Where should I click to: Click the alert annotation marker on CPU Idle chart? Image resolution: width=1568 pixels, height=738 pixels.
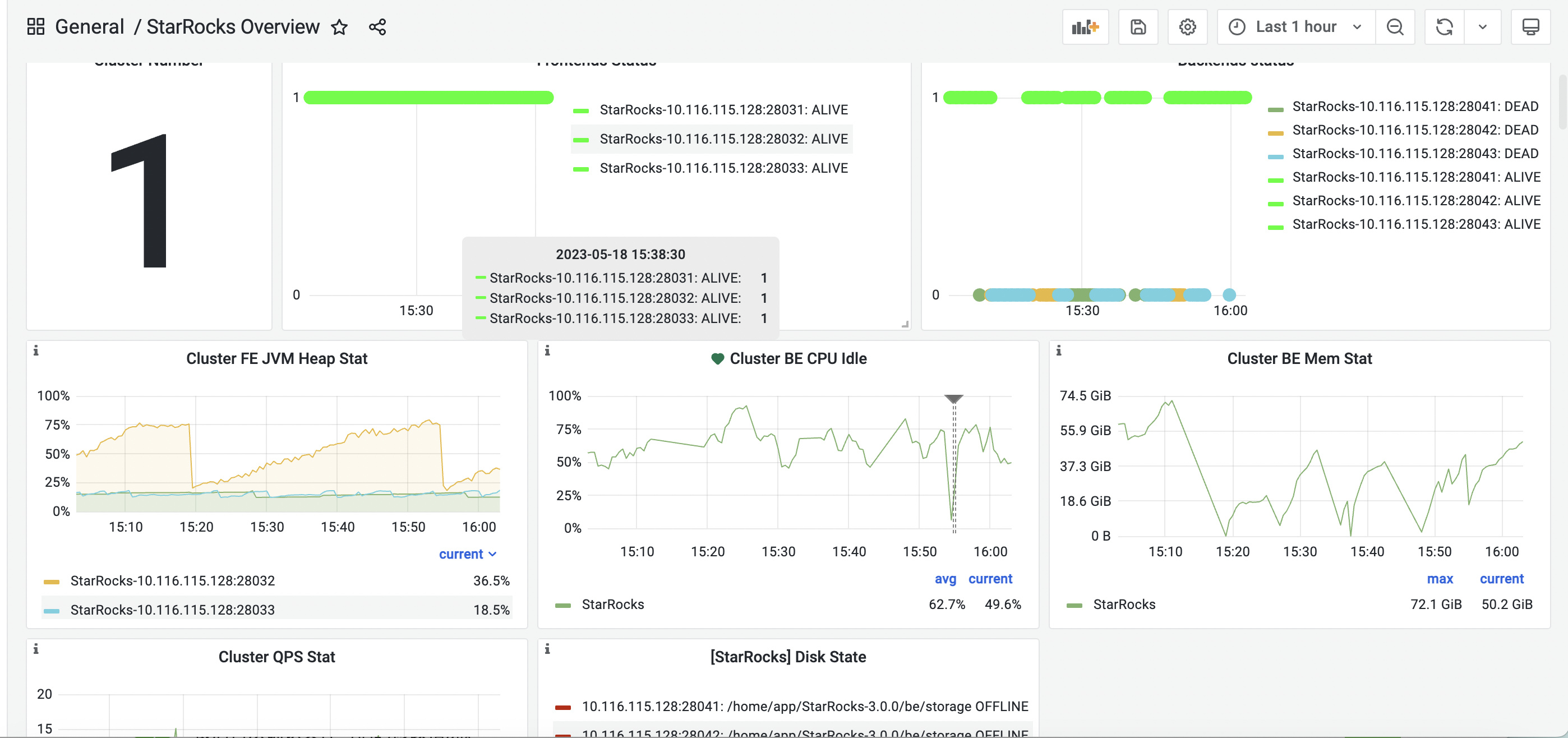point(954,399)
